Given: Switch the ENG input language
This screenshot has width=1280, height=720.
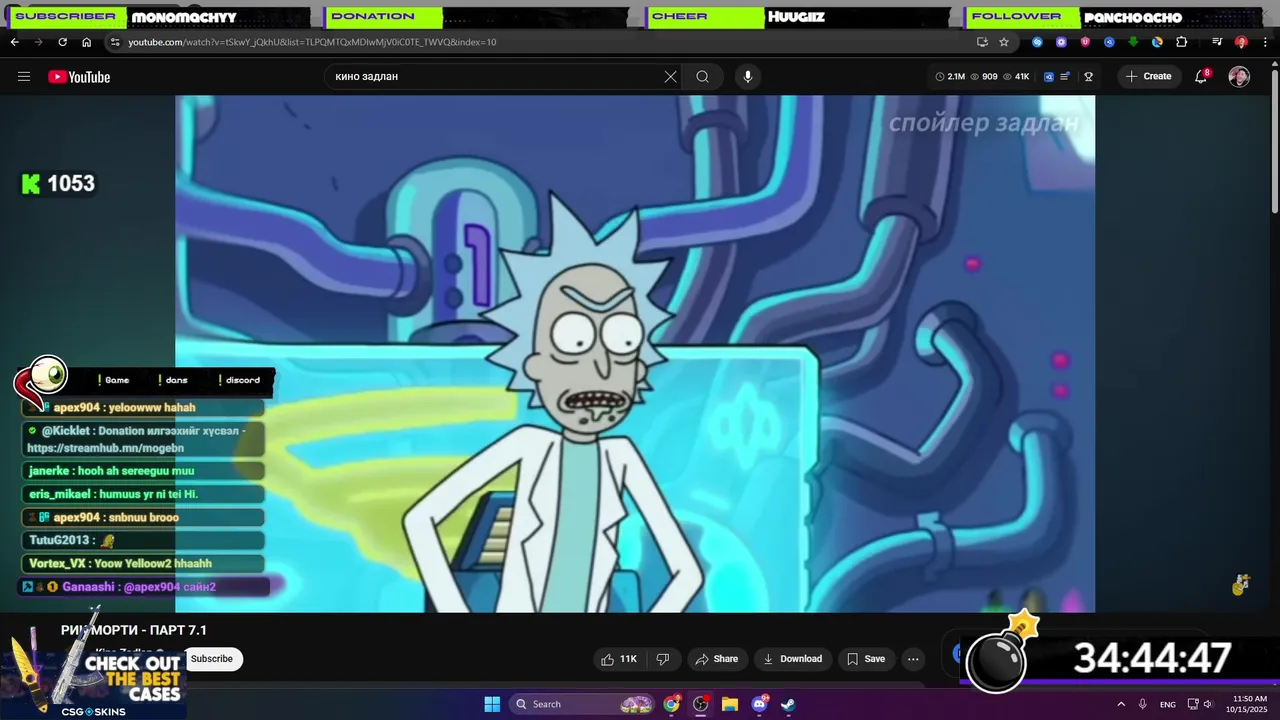Looking at the screenshot, I should click(1168, 704).
